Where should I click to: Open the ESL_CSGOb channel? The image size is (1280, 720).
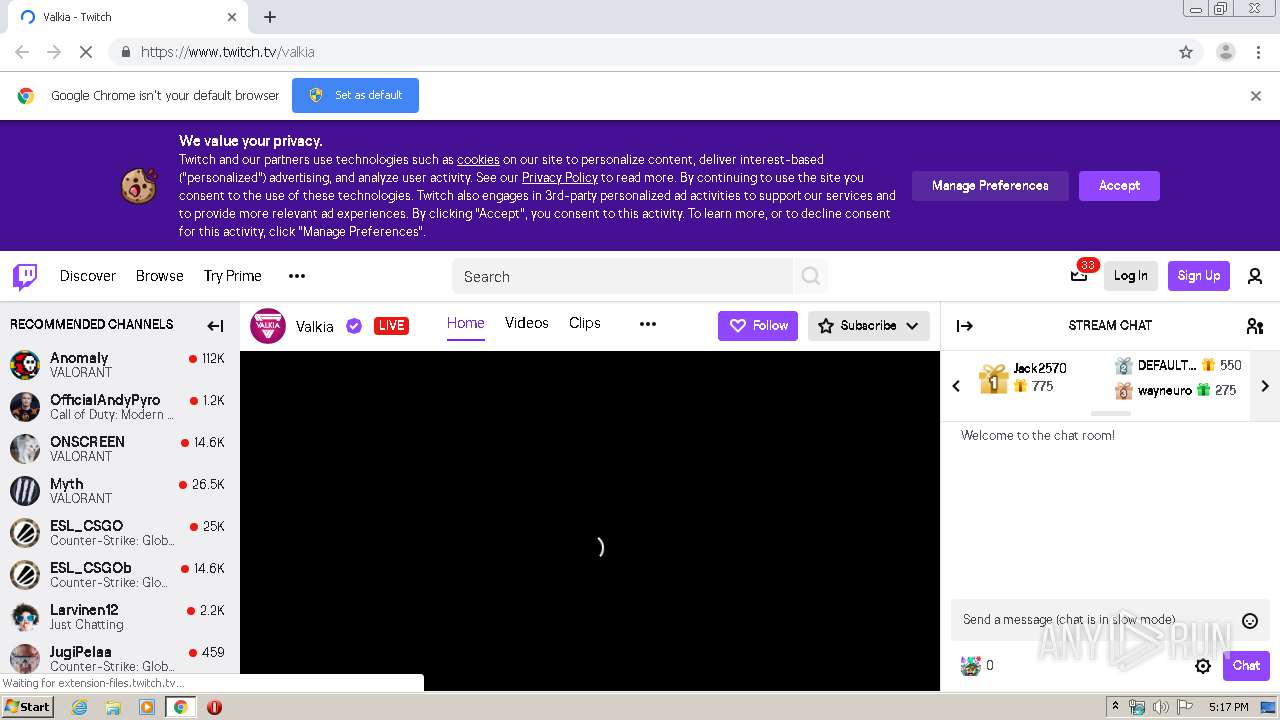point(120,575)
